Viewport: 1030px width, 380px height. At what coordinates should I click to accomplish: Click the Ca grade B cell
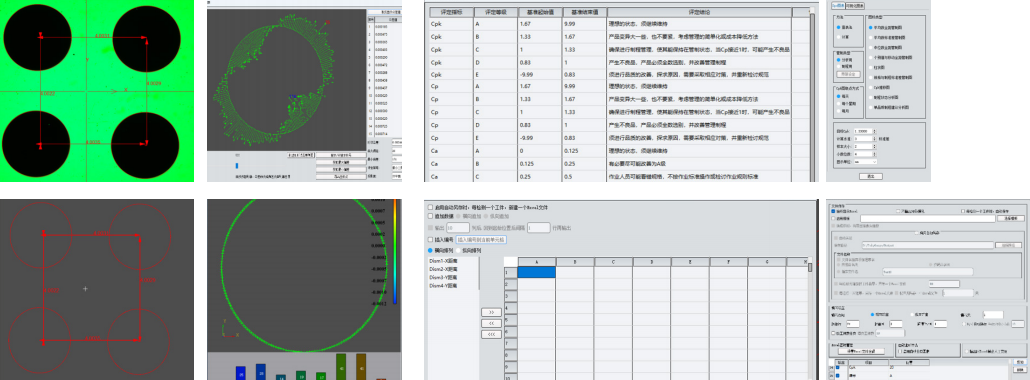click(495, 164)
